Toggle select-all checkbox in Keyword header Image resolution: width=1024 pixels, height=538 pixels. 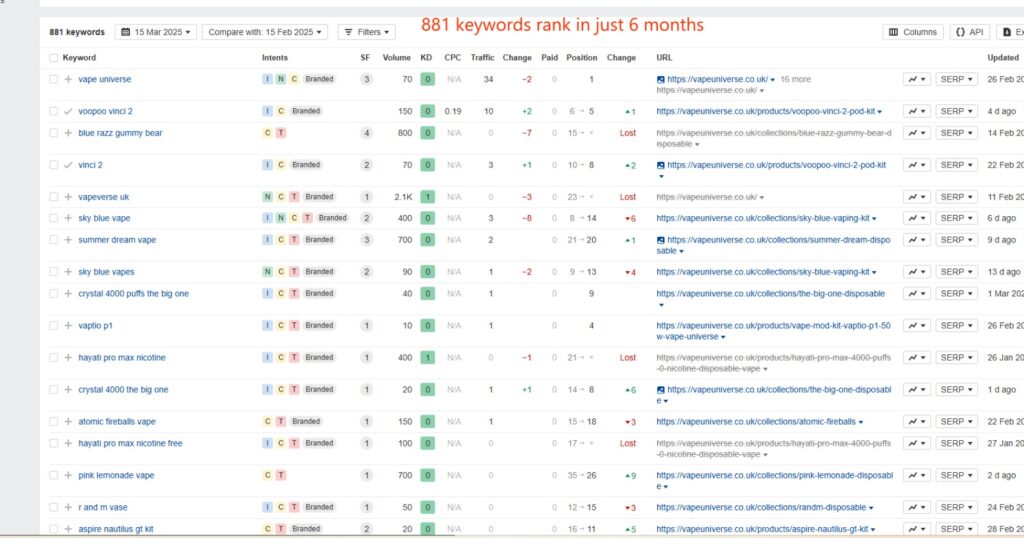[54, 57]
